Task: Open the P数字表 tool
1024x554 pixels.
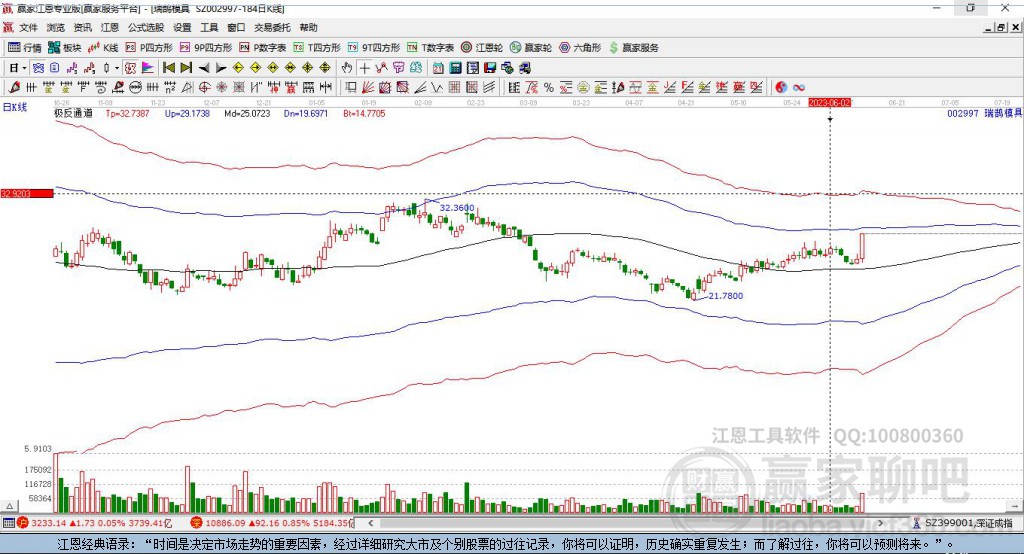Action: point(263,48)
